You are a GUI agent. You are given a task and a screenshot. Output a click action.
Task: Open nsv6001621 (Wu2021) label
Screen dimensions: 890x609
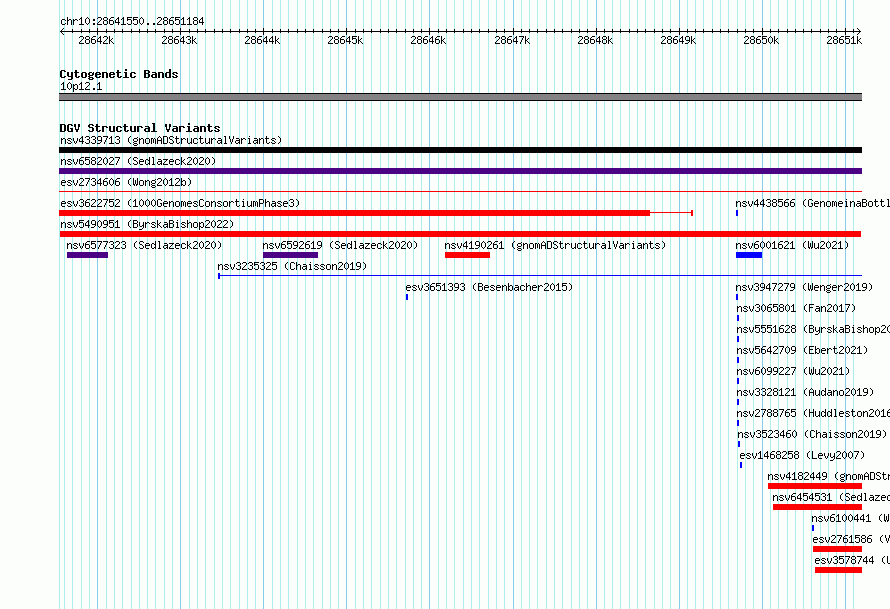(792, 245)
